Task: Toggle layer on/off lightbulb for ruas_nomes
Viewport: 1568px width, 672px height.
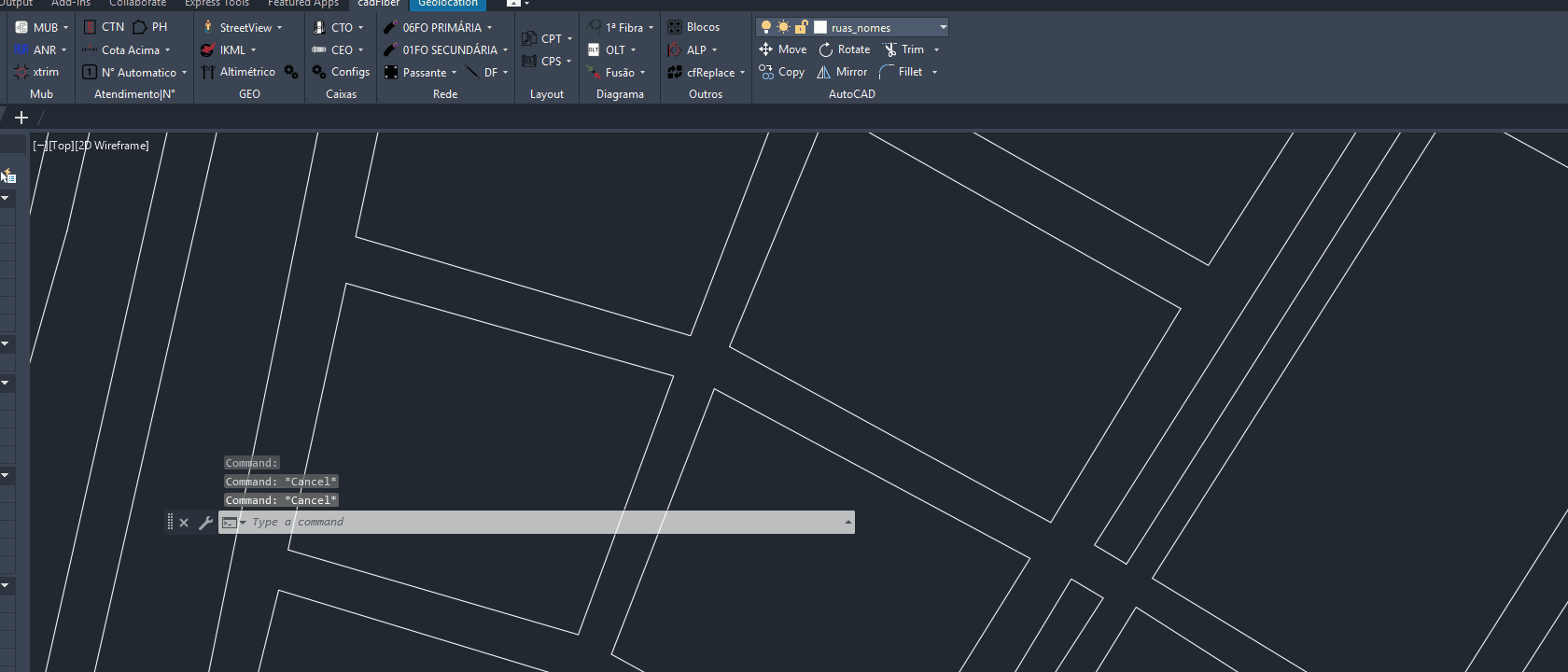Action: pos(765,27)
